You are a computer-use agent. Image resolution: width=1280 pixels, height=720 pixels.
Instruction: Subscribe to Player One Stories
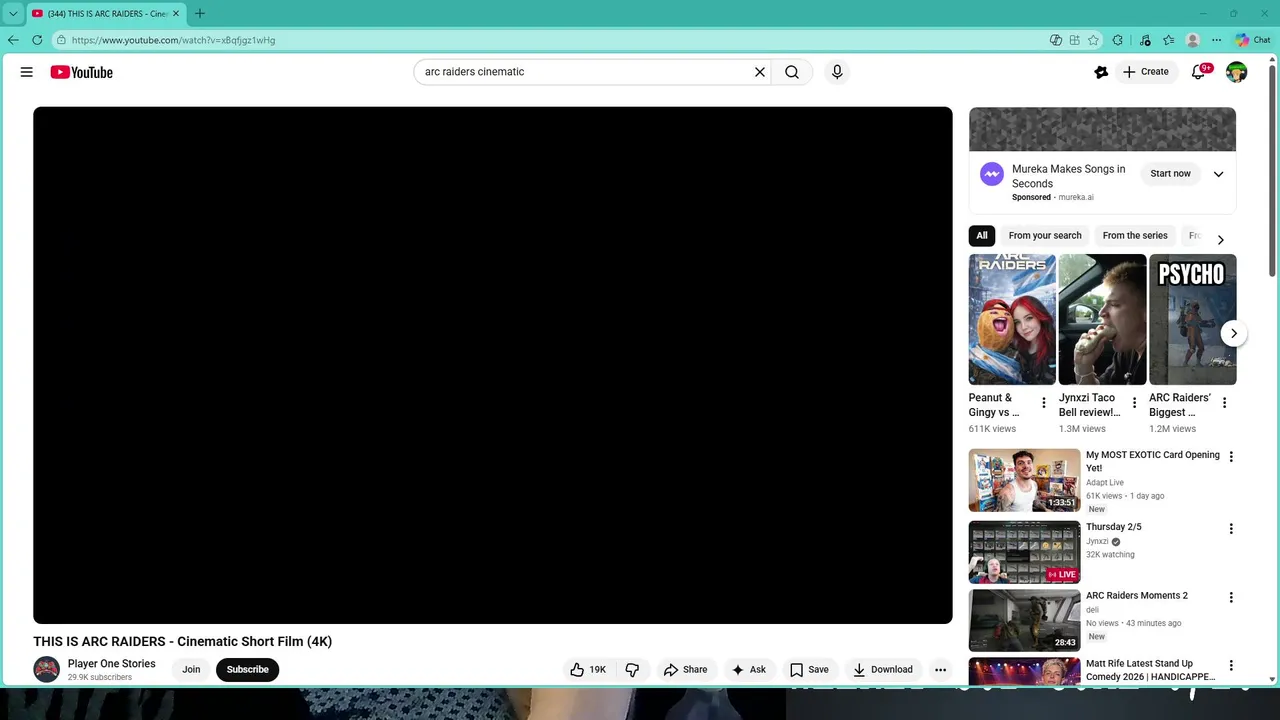[247, 670]
